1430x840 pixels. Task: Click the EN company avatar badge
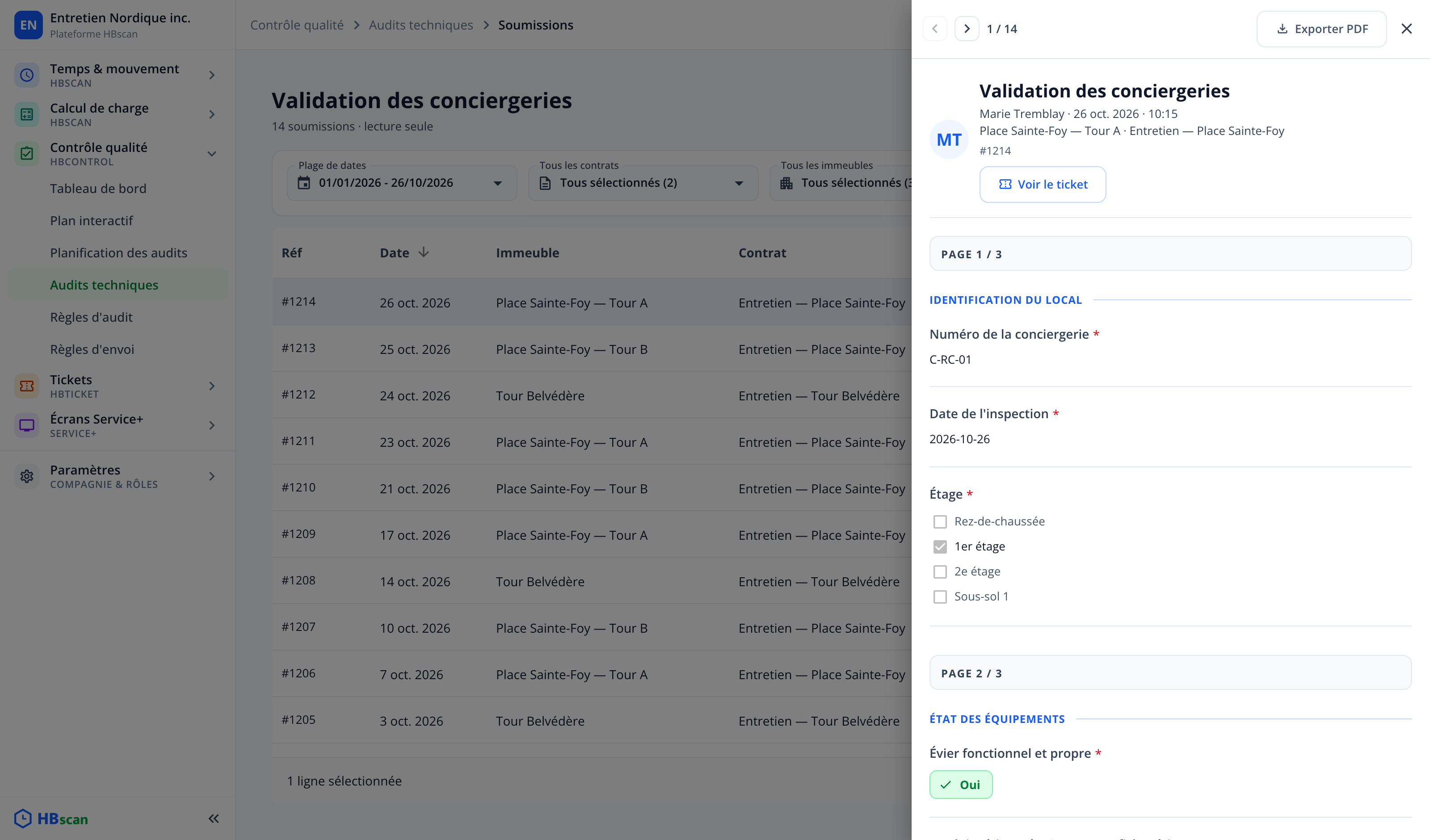28,25
